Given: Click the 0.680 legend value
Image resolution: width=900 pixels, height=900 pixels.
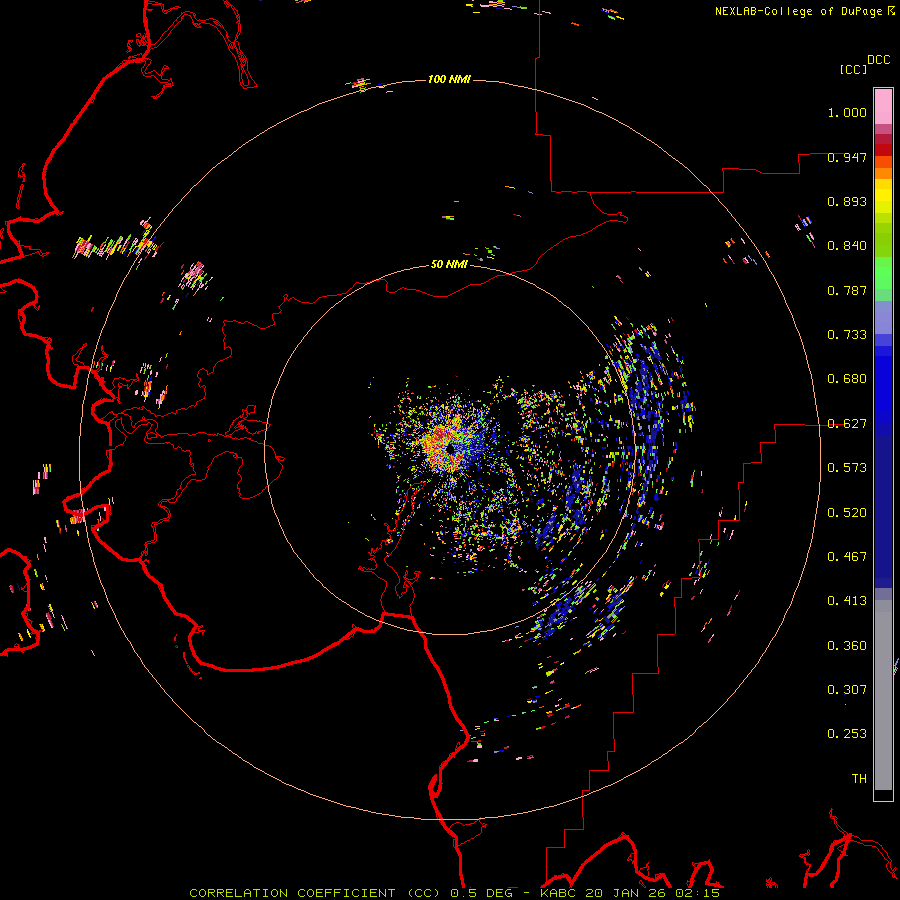Looking at the screenshot, I should [x=847, y=379].
